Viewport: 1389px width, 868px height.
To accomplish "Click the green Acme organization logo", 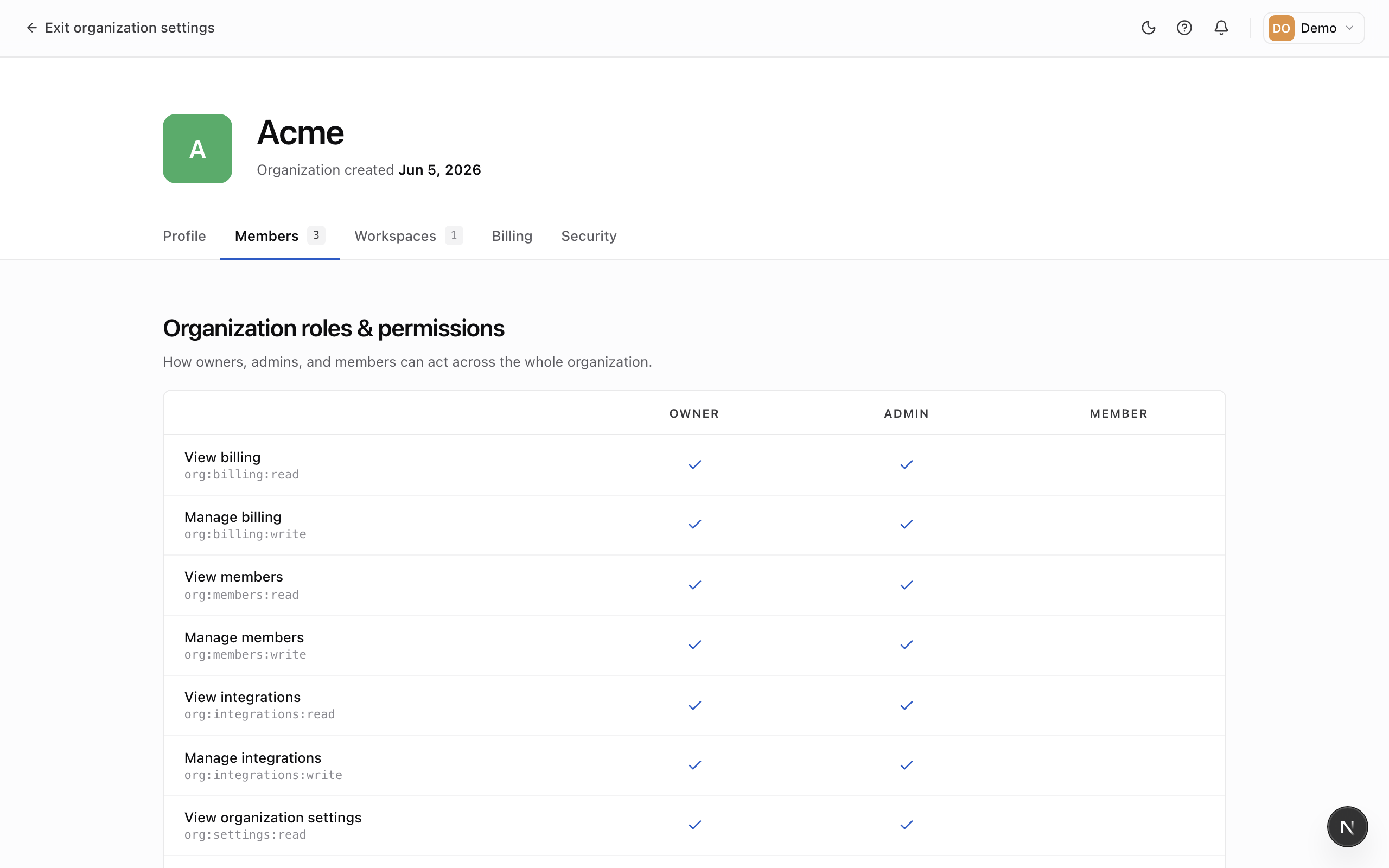I will [197, 149].
